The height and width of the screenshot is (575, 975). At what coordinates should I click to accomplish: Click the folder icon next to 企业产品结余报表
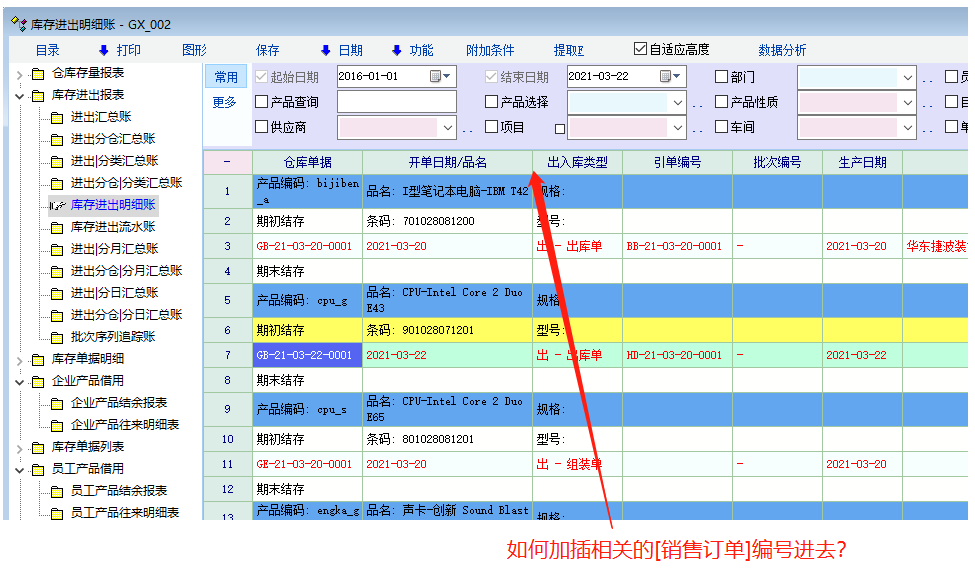(x=57, y=403)
